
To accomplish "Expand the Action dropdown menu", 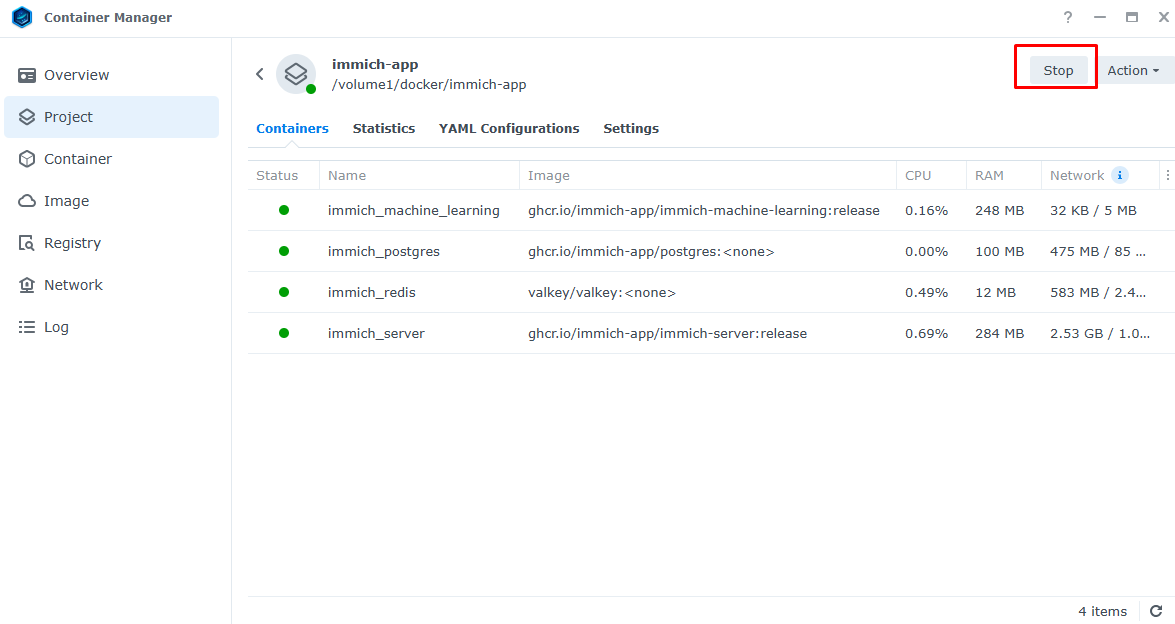I will pyautogui.click(x=1133, y=70).
